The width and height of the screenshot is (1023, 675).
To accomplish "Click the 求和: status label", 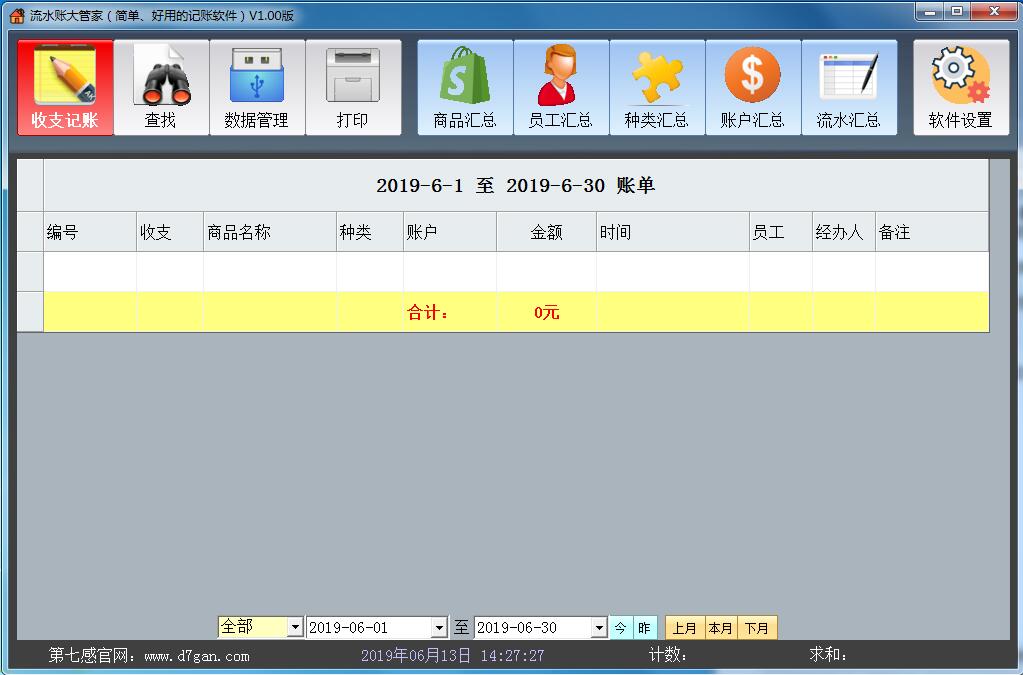I will click(828, 654).
